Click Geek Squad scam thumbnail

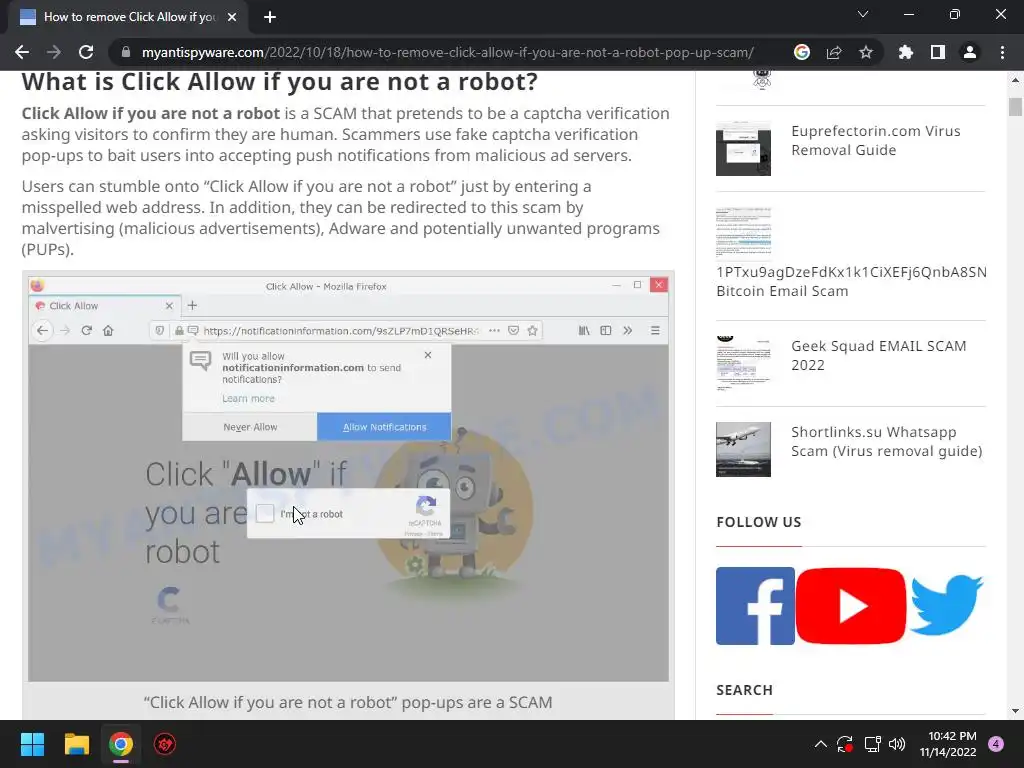tap(743, 362)
